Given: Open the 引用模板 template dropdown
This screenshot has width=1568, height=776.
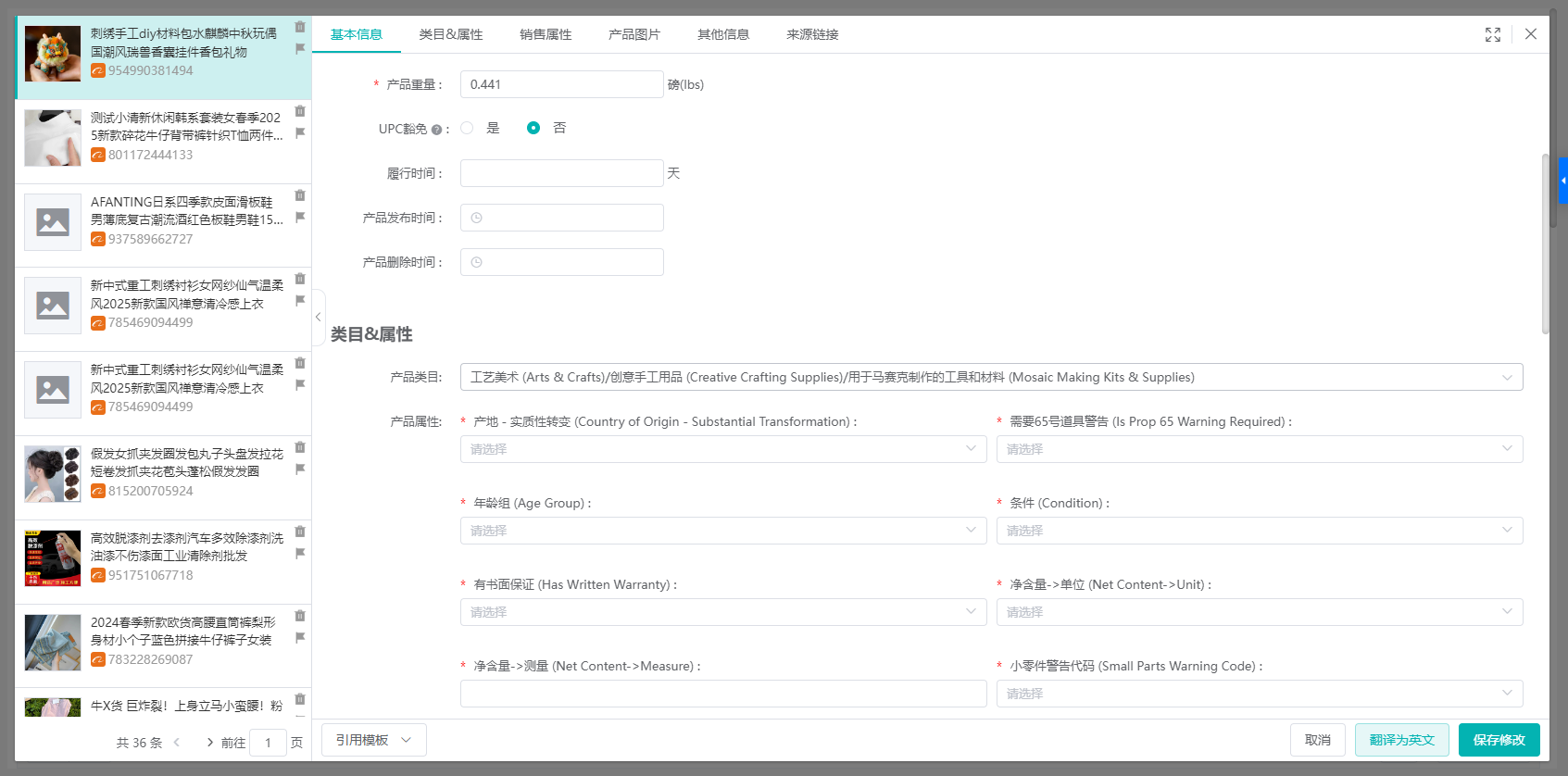Looking at the screenshot, I should pyautogui.click(x=373, y=740).
